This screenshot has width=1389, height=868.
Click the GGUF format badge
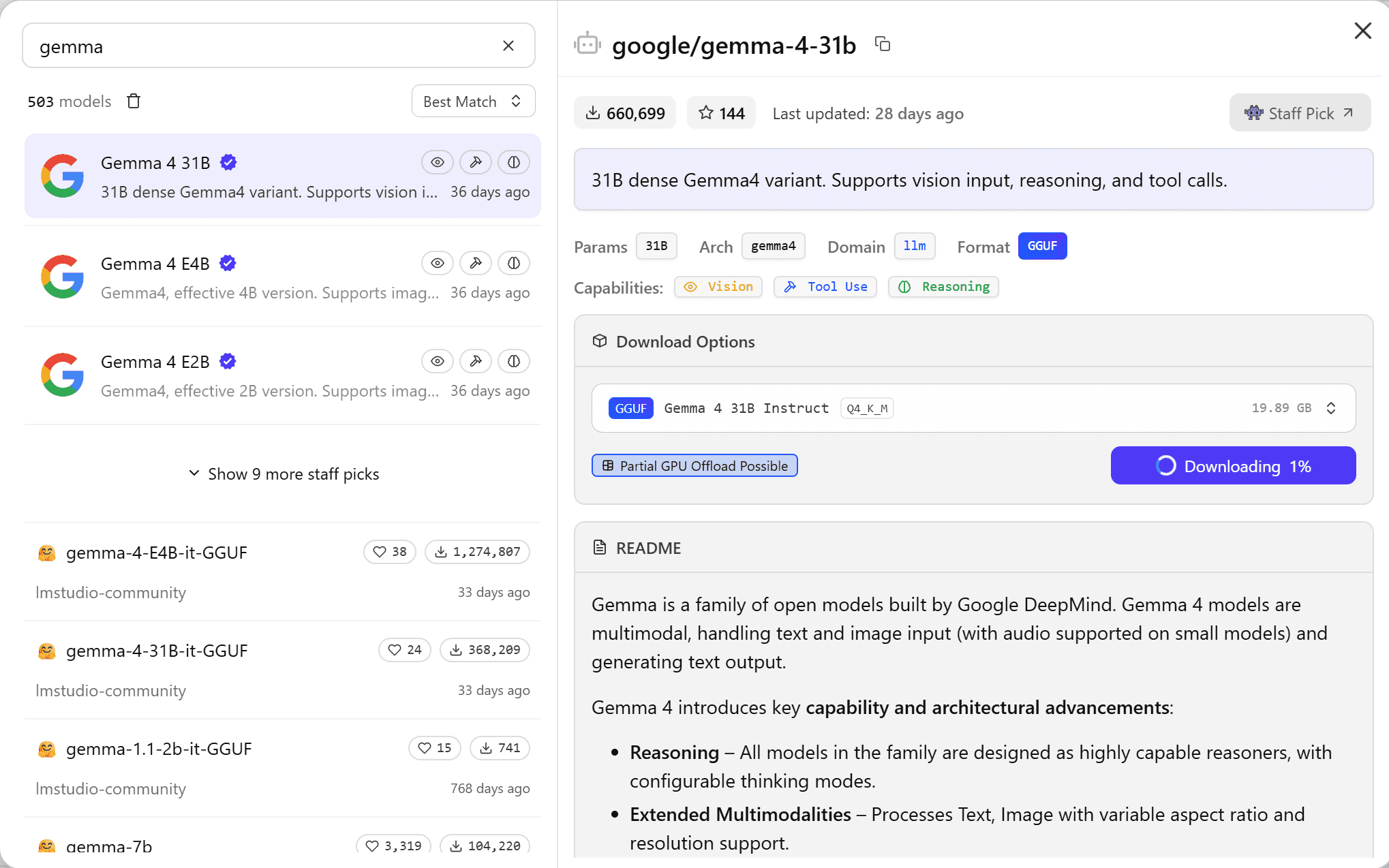click(x=1042, y=246)
